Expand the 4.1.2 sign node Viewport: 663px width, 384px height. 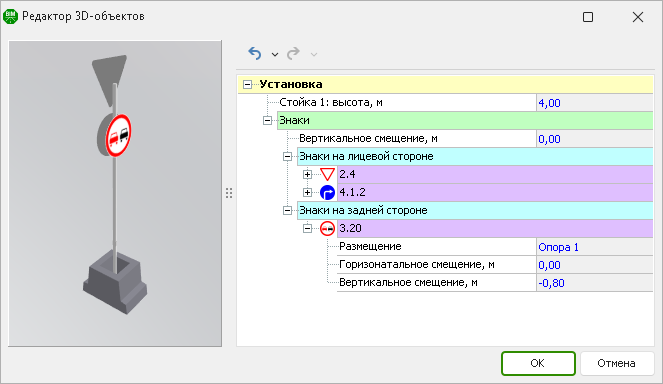(307, 192)
